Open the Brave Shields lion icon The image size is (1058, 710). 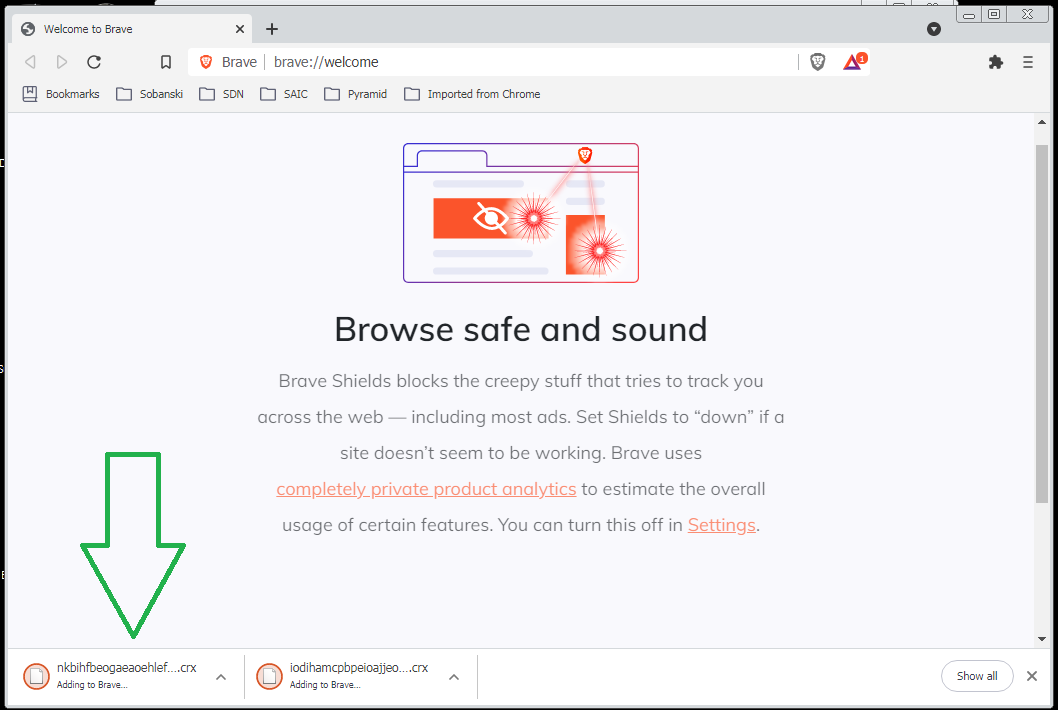(818, 62)
